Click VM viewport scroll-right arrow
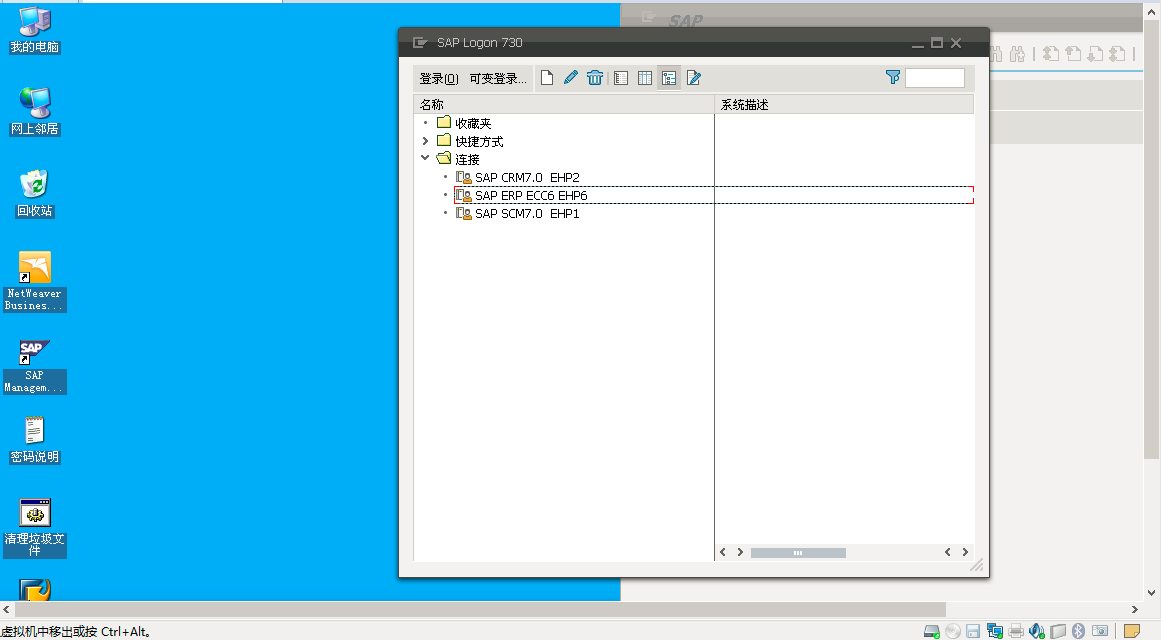The width and height of the screenshot is (1161, 640). click(1135, 609)
